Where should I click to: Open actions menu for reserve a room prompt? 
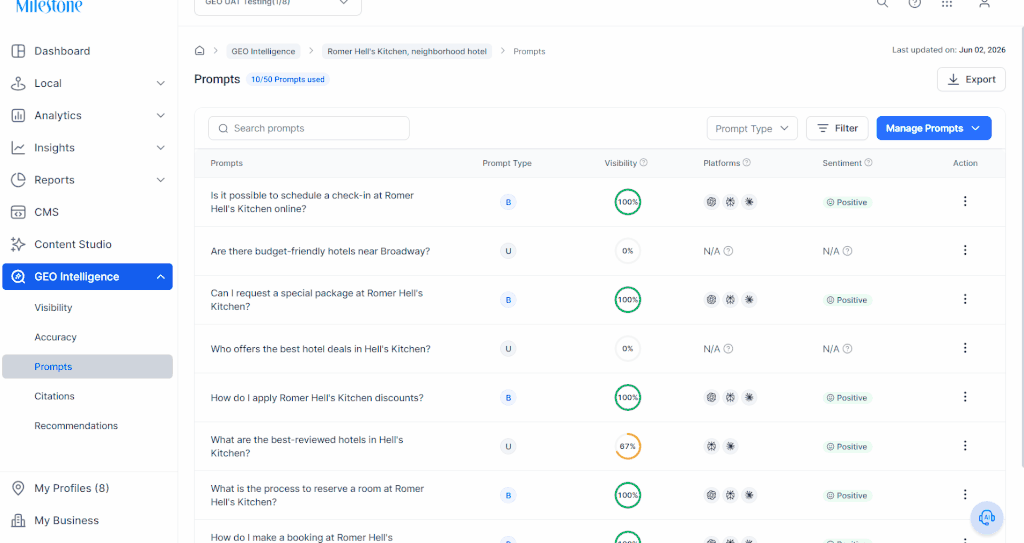coord(965,495)
